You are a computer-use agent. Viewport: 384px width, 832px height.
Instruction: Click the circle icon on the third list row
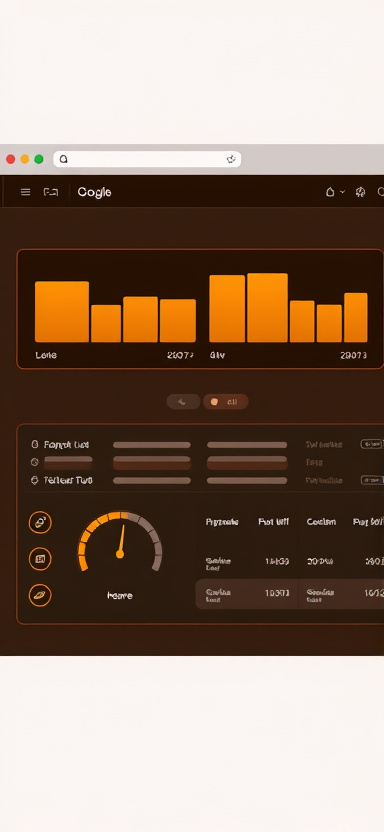[35, 480]
